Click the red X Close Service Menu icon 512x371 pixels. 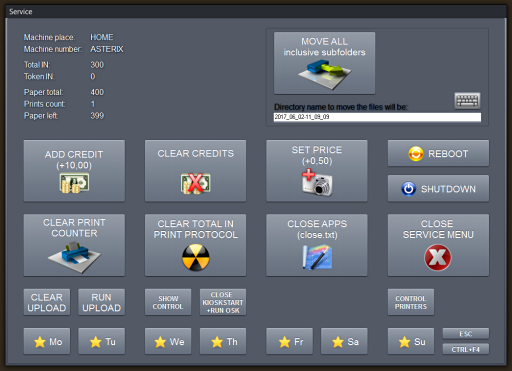tap(438, 258)
